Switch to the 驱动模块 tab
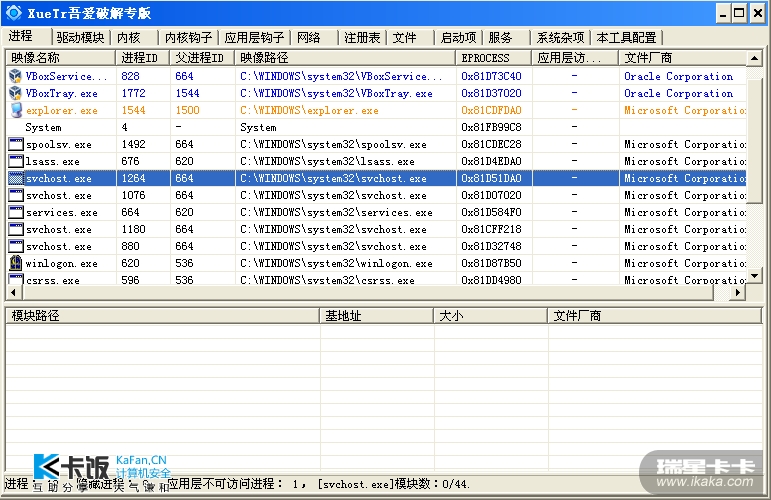The width and height of the screenshot is (771, 500). pos(80,37)
